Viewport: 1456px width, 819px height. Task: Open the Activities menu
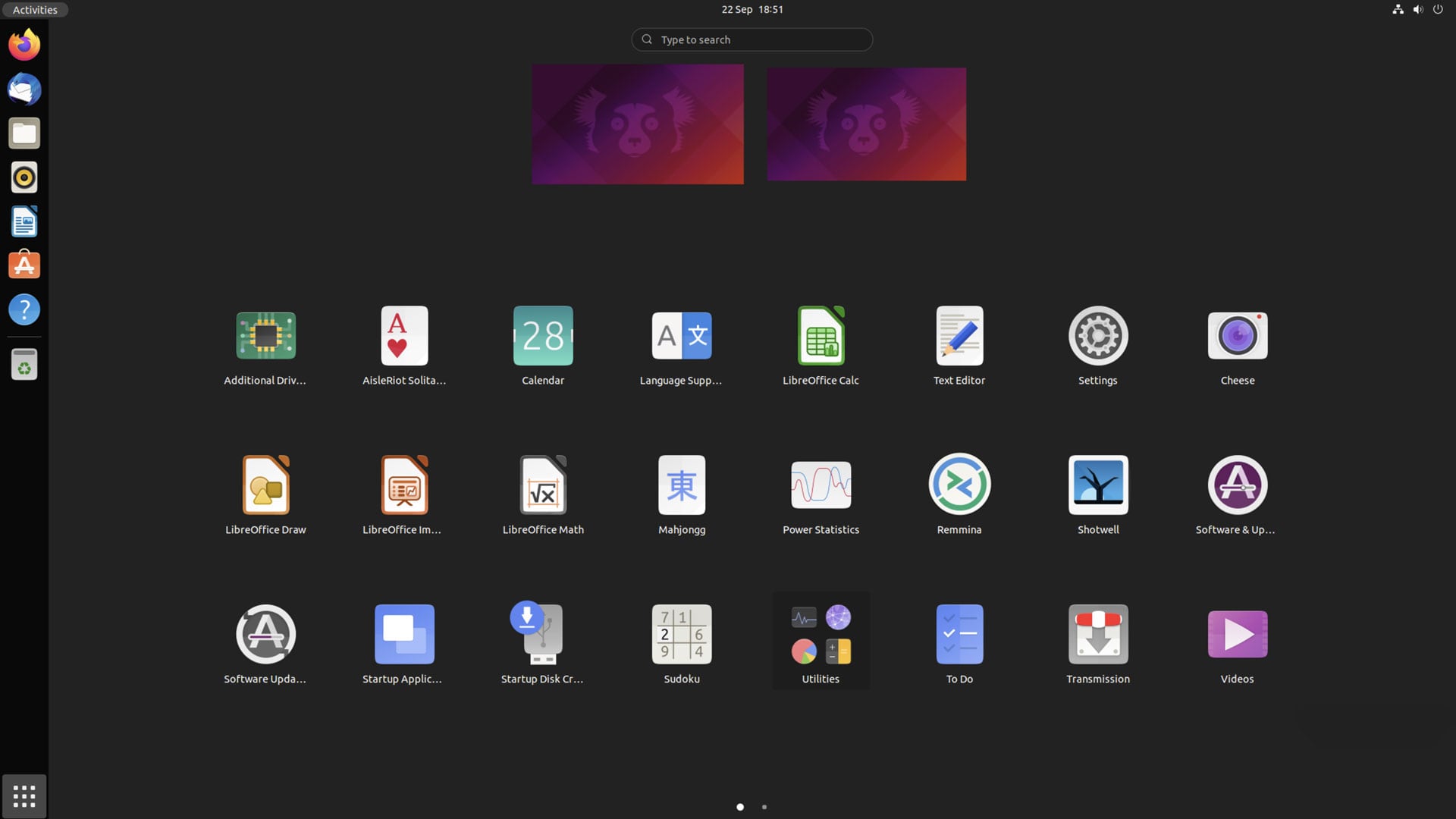pos(35,10)
